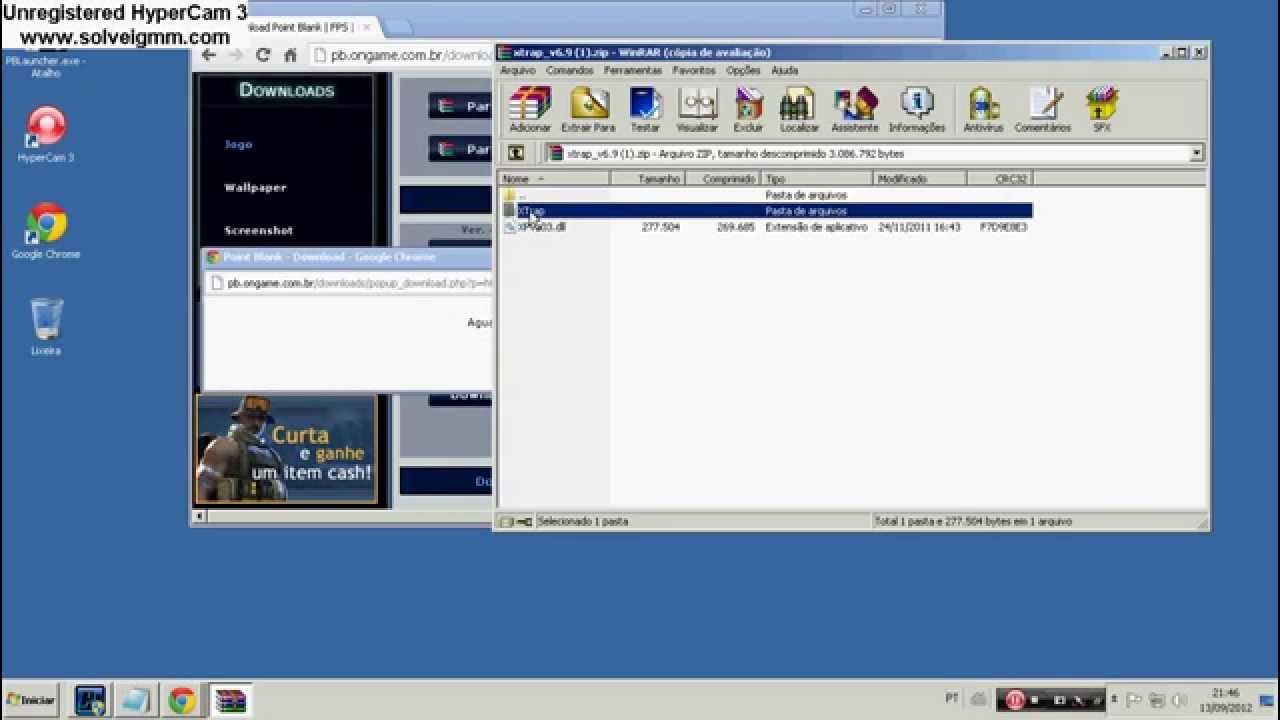
Task: Click the Localizar binoculars icon
Action: coord(799,109)
